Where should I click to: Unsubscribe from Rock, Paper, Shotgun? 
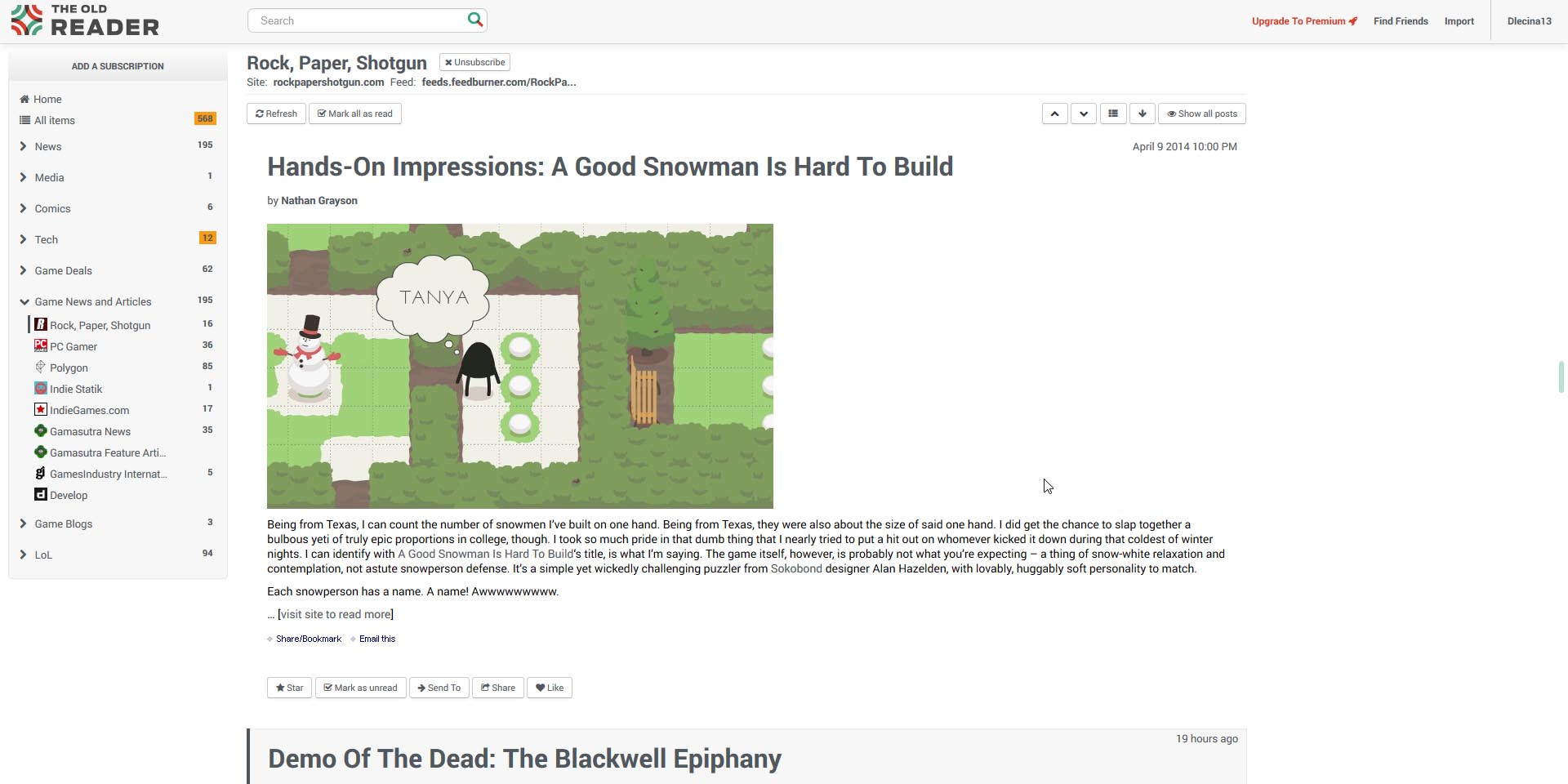(x=474, y=62)
